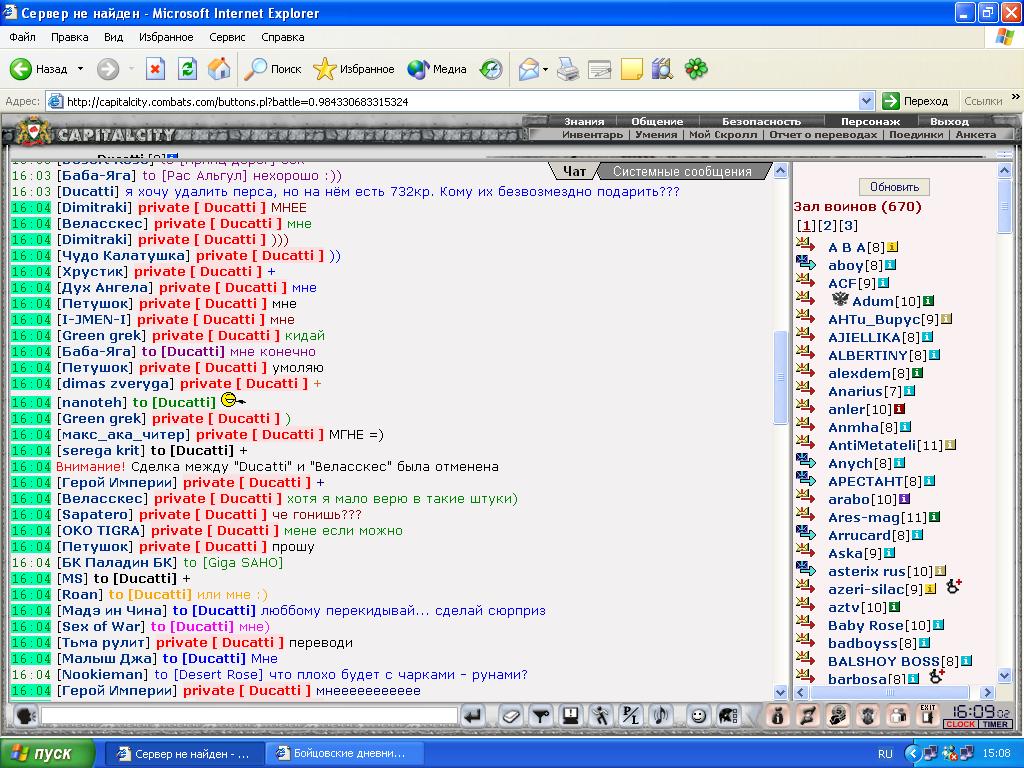Open the Вид menu
Viewport: 1024px width, 768px height.
[x=113, y=37]
